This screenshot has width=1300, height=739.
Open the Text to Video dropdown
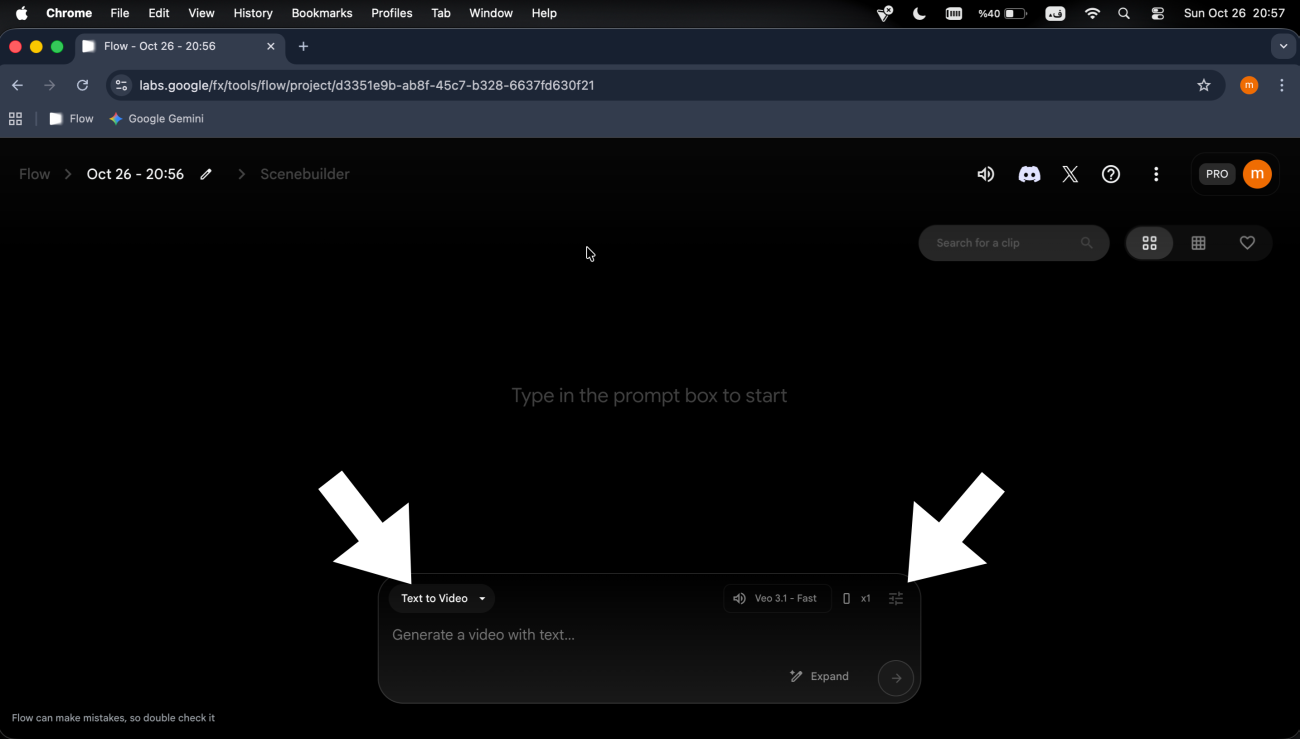tap(442, 598)
